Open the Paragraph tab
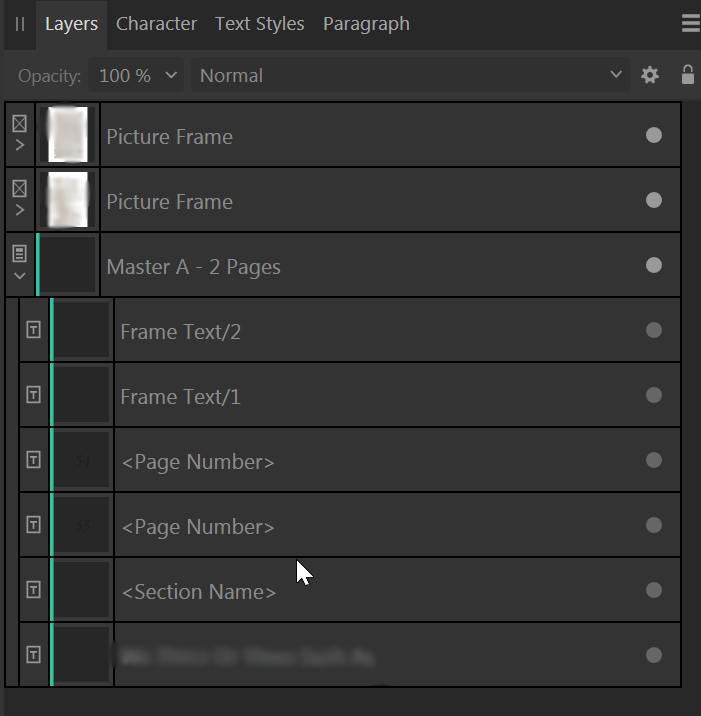The height and width of the screenshot is (716, 701). (x=366, y=24)
